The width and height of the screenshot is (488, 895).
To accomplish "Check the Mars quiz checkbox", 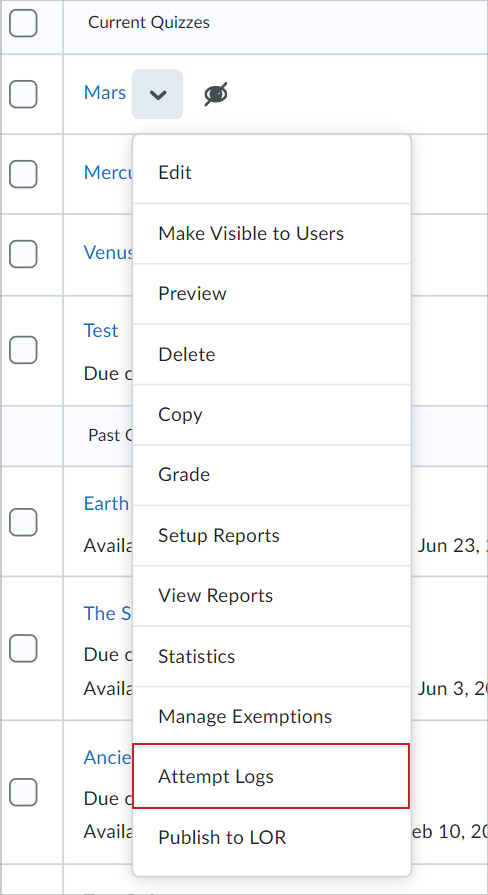I will click(x=23, y=94).
